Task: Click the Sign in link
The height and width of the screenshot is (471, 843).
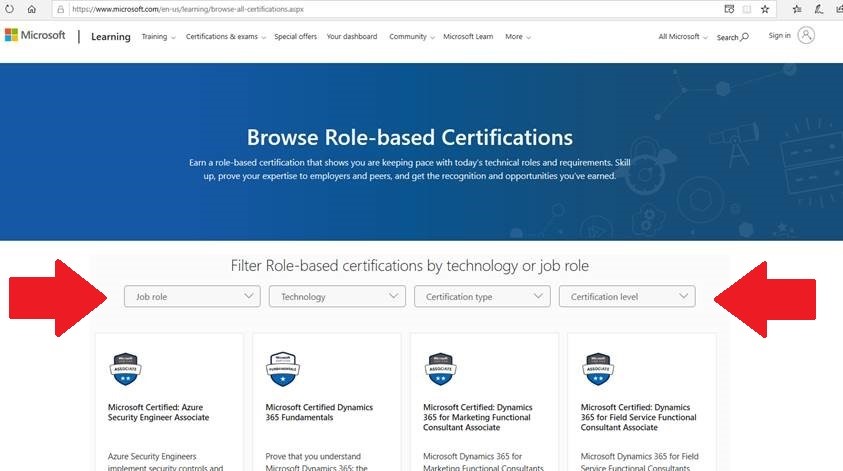Action: pyautogui.click(x=780, y=35)
